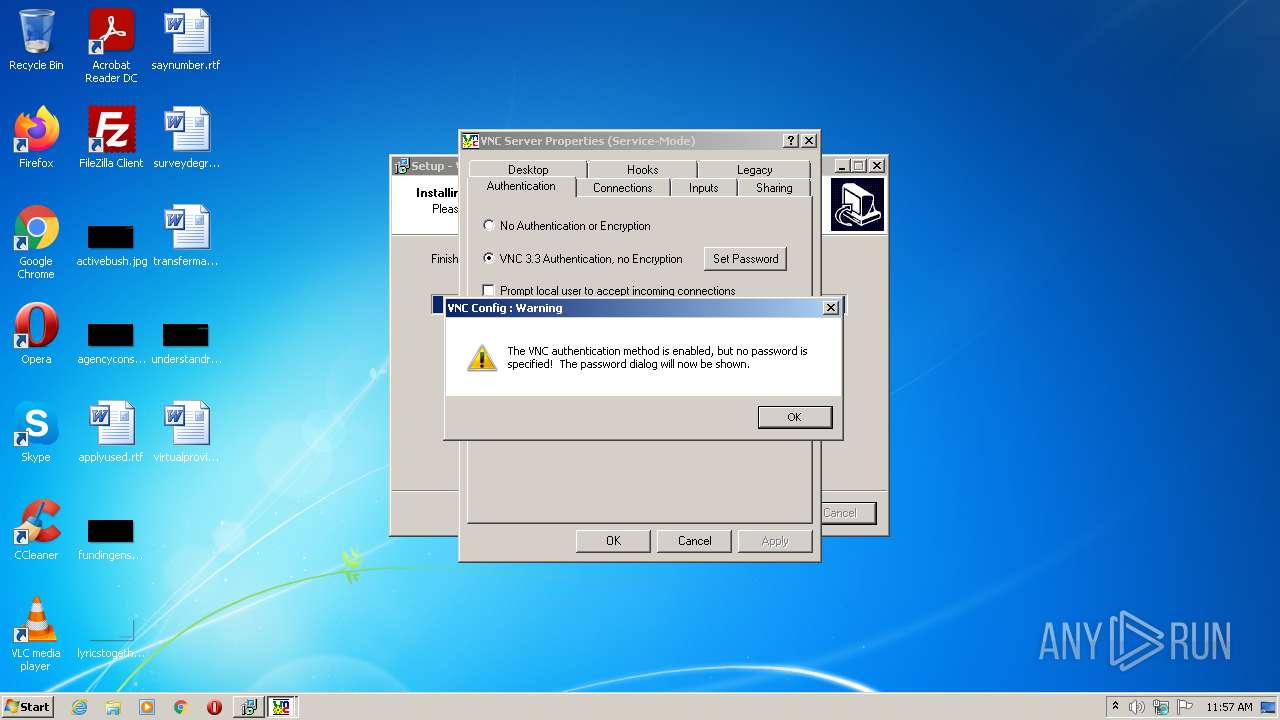Click the help question mark button
This screenshot has width=1280, height=720.
[x=791, y=141]
